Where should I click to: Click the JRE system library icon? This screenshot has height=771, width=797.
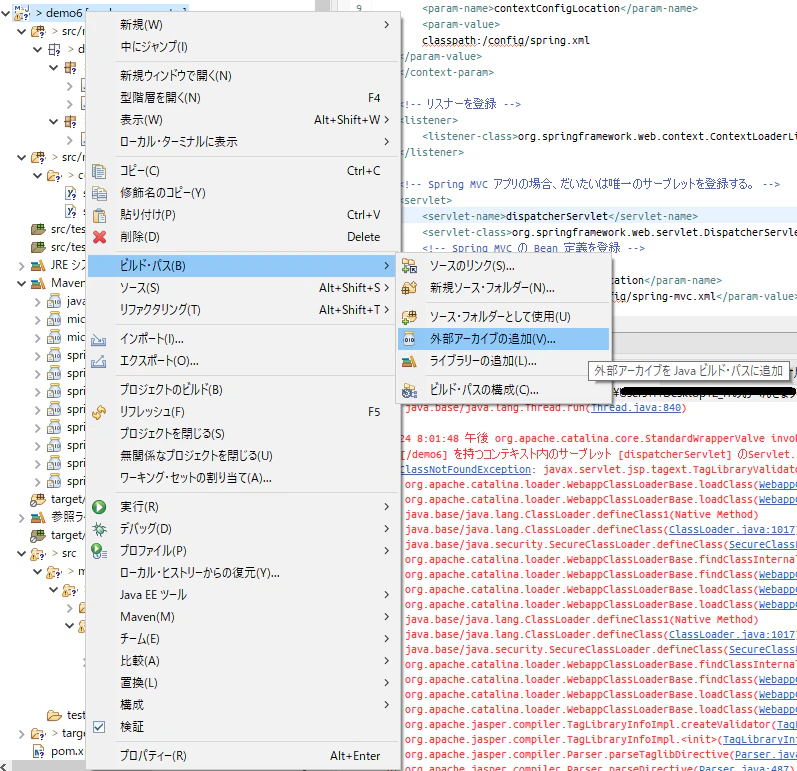38,265
